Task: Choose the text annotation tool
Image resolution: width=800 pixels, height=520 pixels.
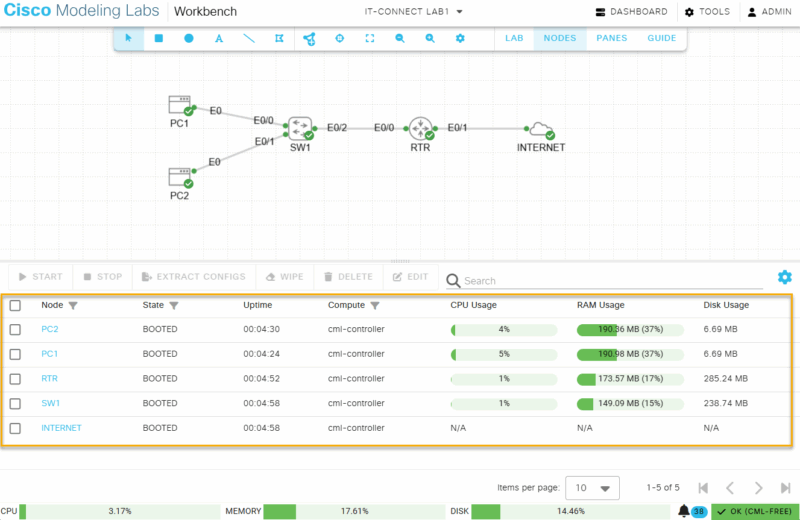Action: [x=219, y=38]
